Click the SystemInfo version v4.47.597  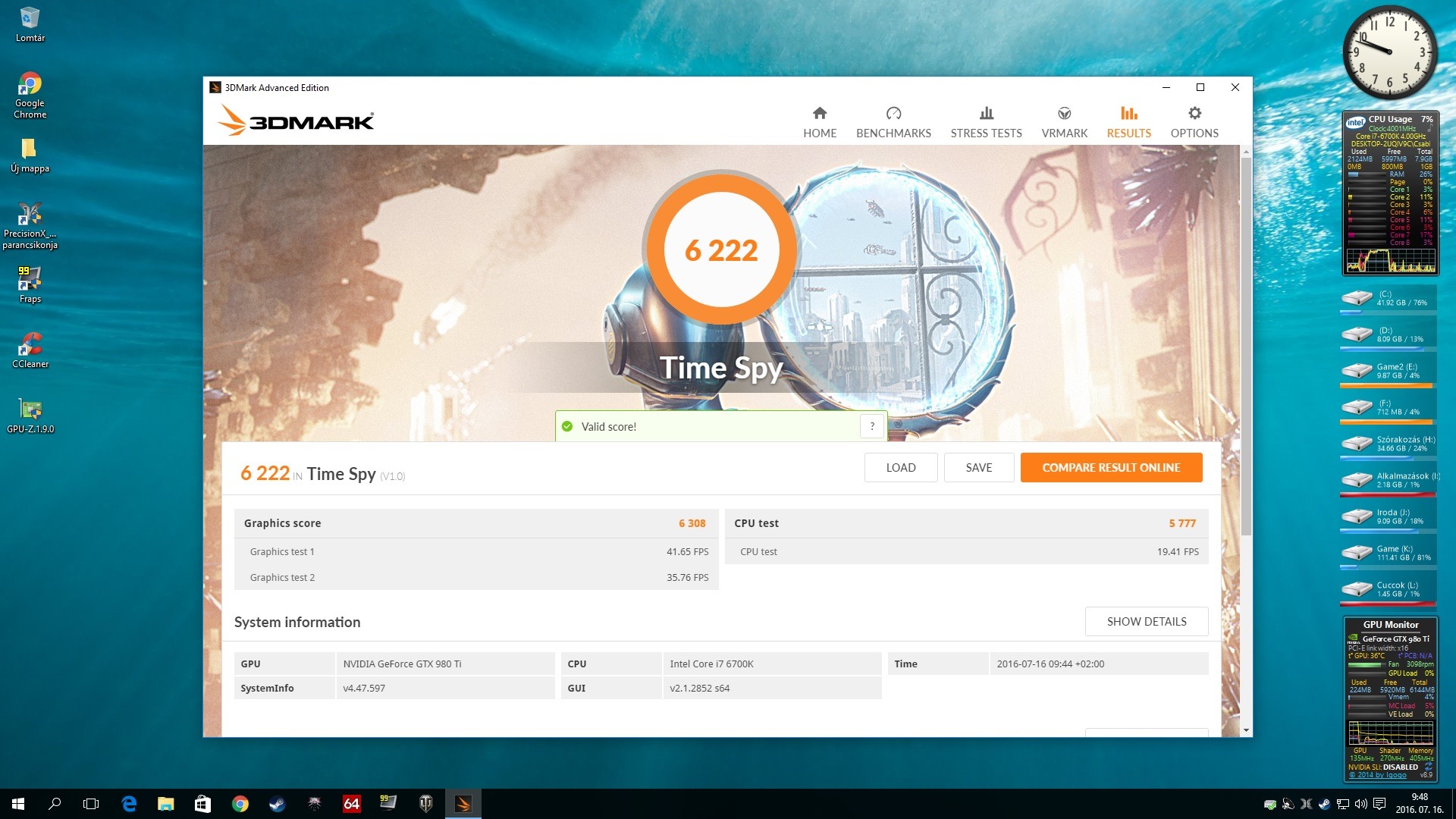445,688
